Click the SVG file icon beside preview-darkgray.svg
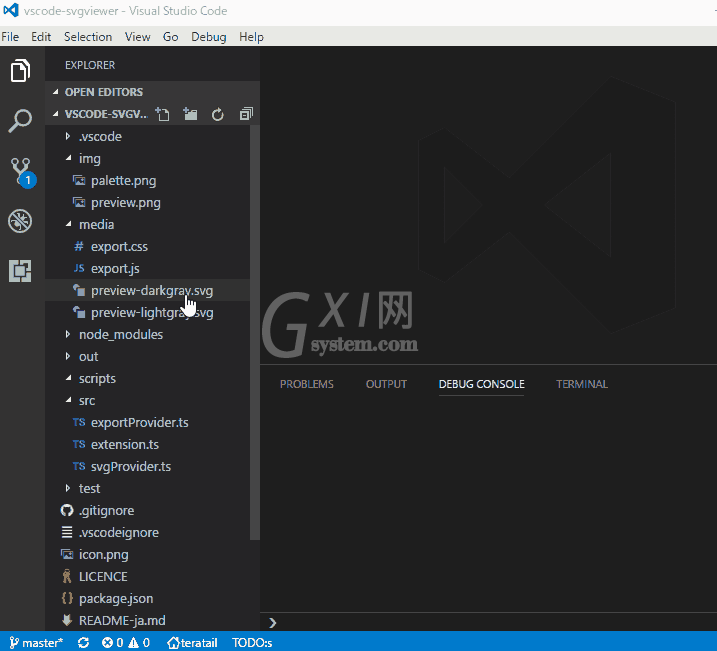The height and width of the screenshot is (651, 717). (x=79, y=290)
